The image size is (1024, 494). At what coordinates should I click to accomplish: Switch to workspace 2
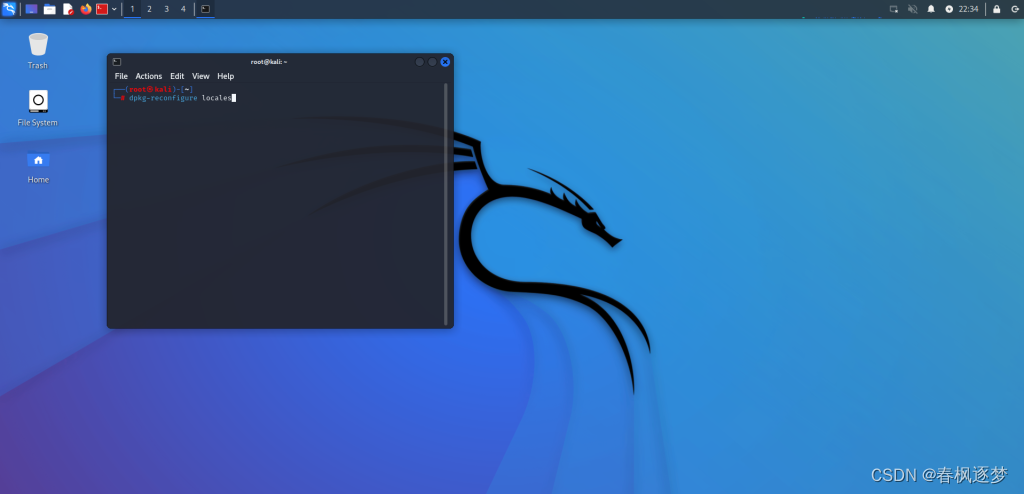[x=150, y=9]
